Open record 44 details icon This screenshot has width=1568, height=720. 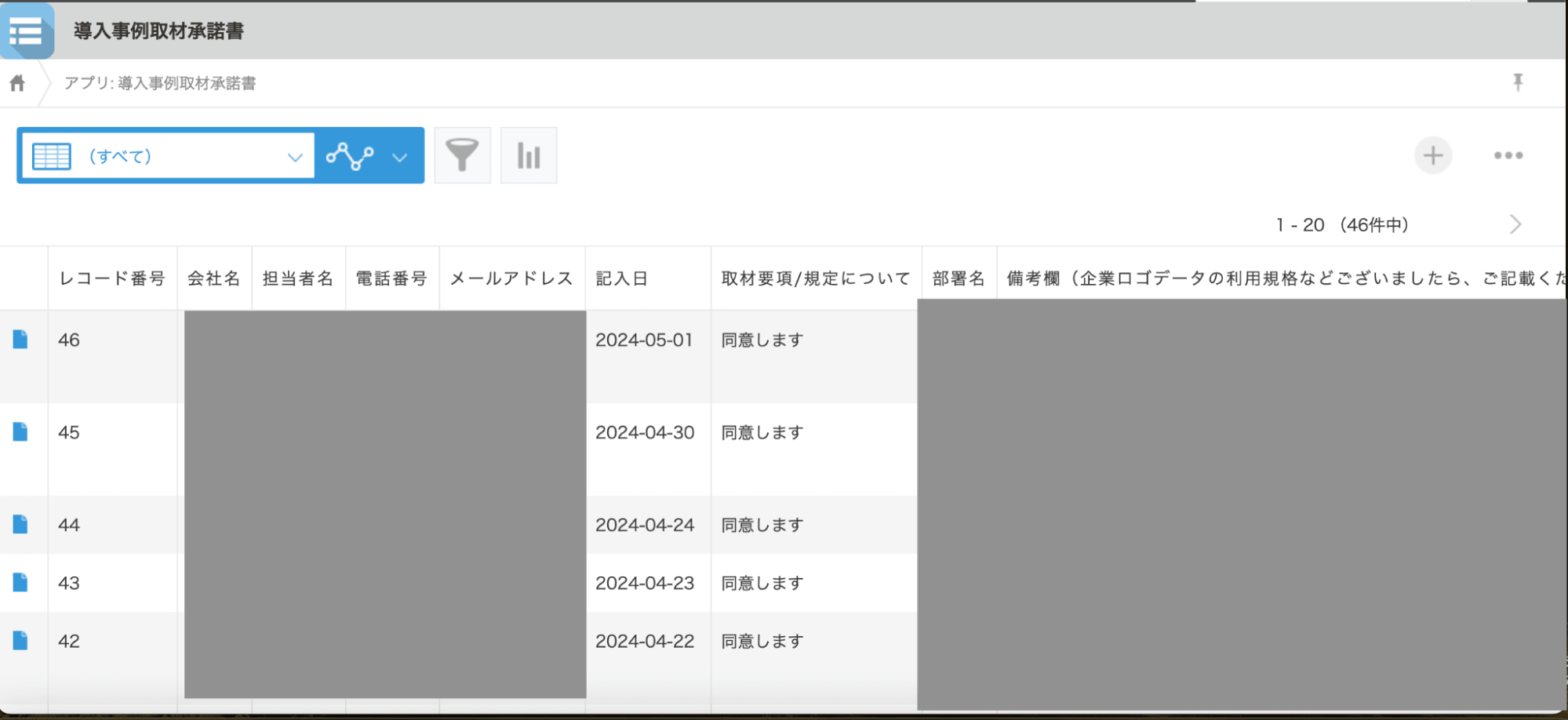click(x=20, y=525)
